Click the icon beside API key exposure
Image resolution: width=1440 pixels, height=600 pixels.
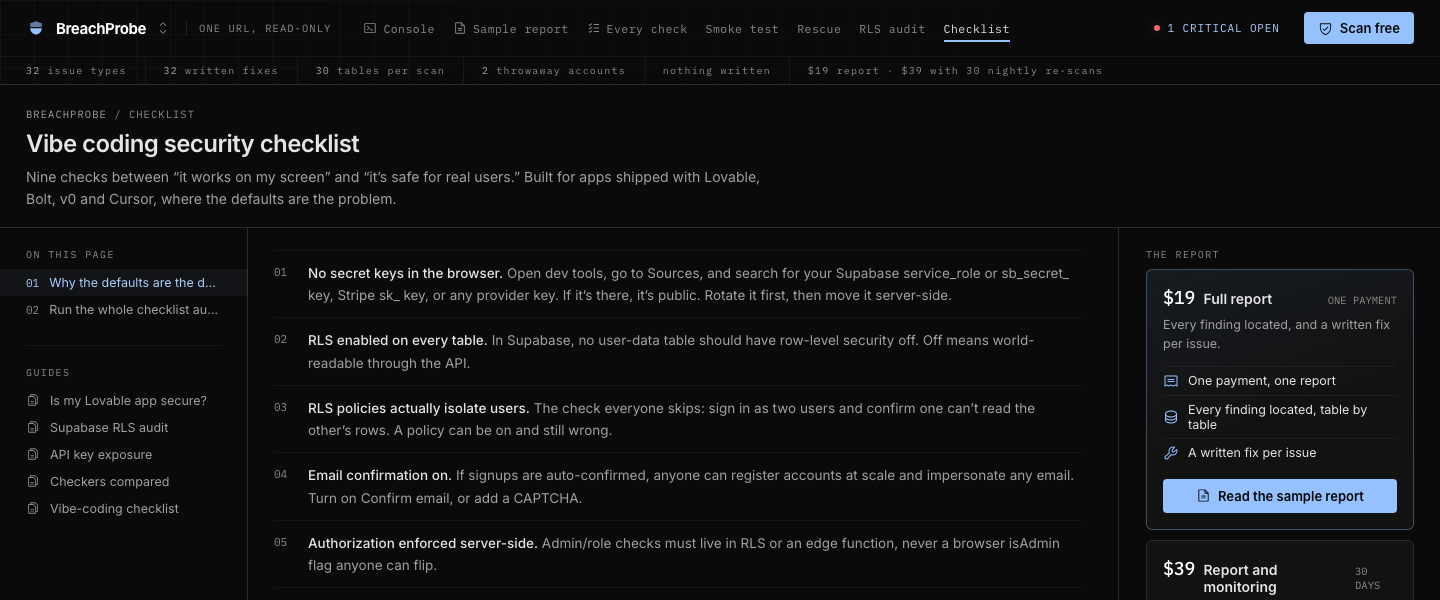click(x=33, y=455)
